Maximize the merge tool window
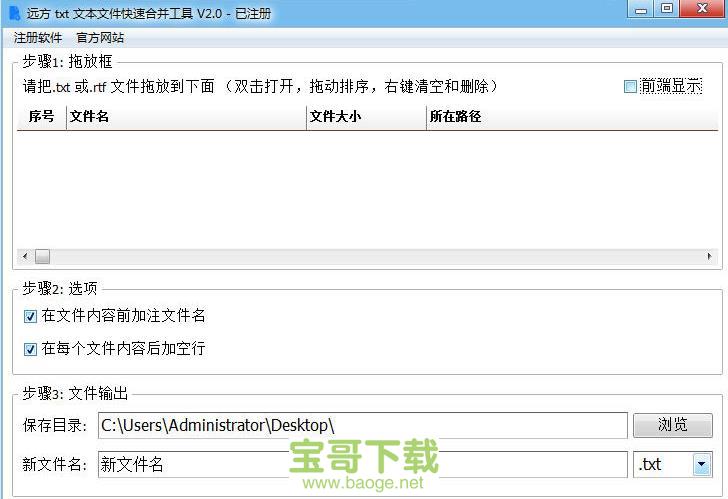Image resolution: width=728 pixels, height=499 pixels. point(667,9)
